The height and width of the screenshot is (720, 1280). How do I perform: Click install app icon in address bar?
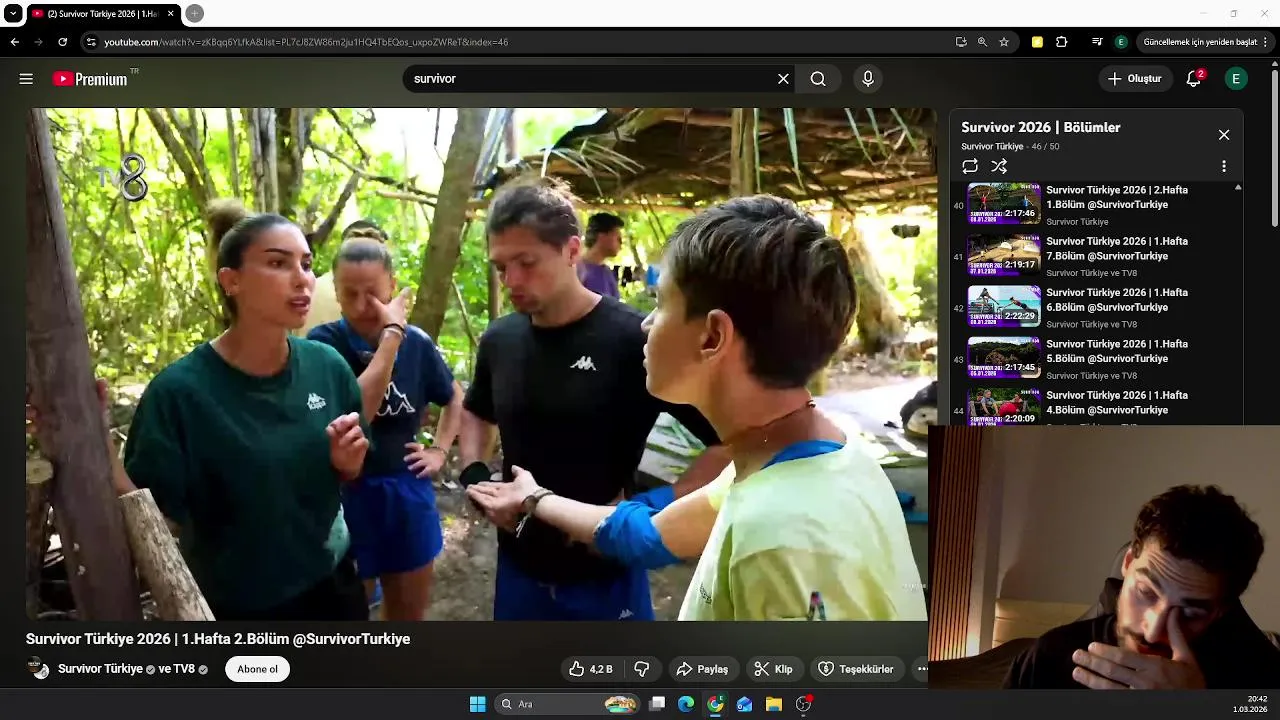coord(961,42)
